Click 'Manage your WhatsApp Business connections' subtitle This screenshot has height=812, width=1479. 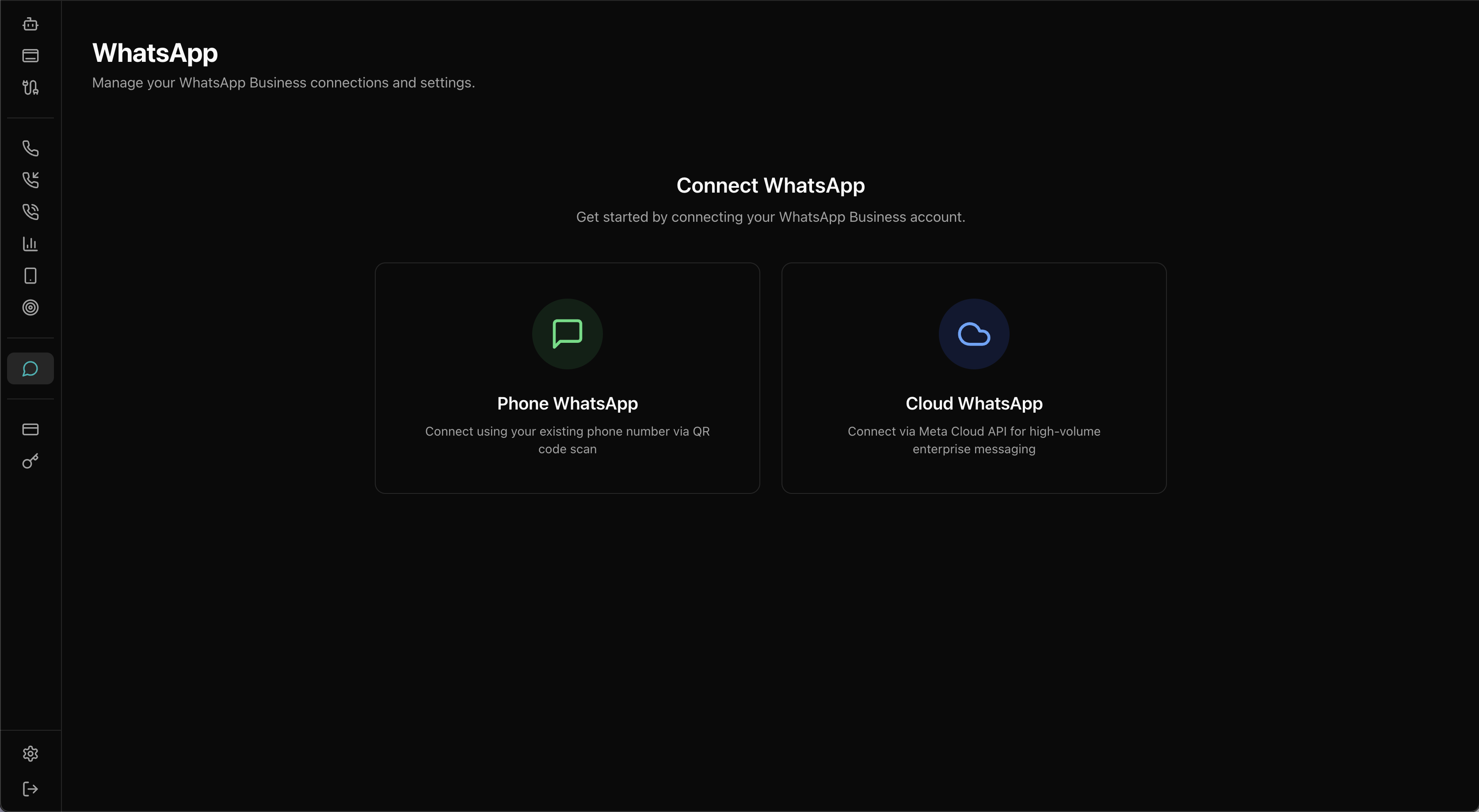284,83
